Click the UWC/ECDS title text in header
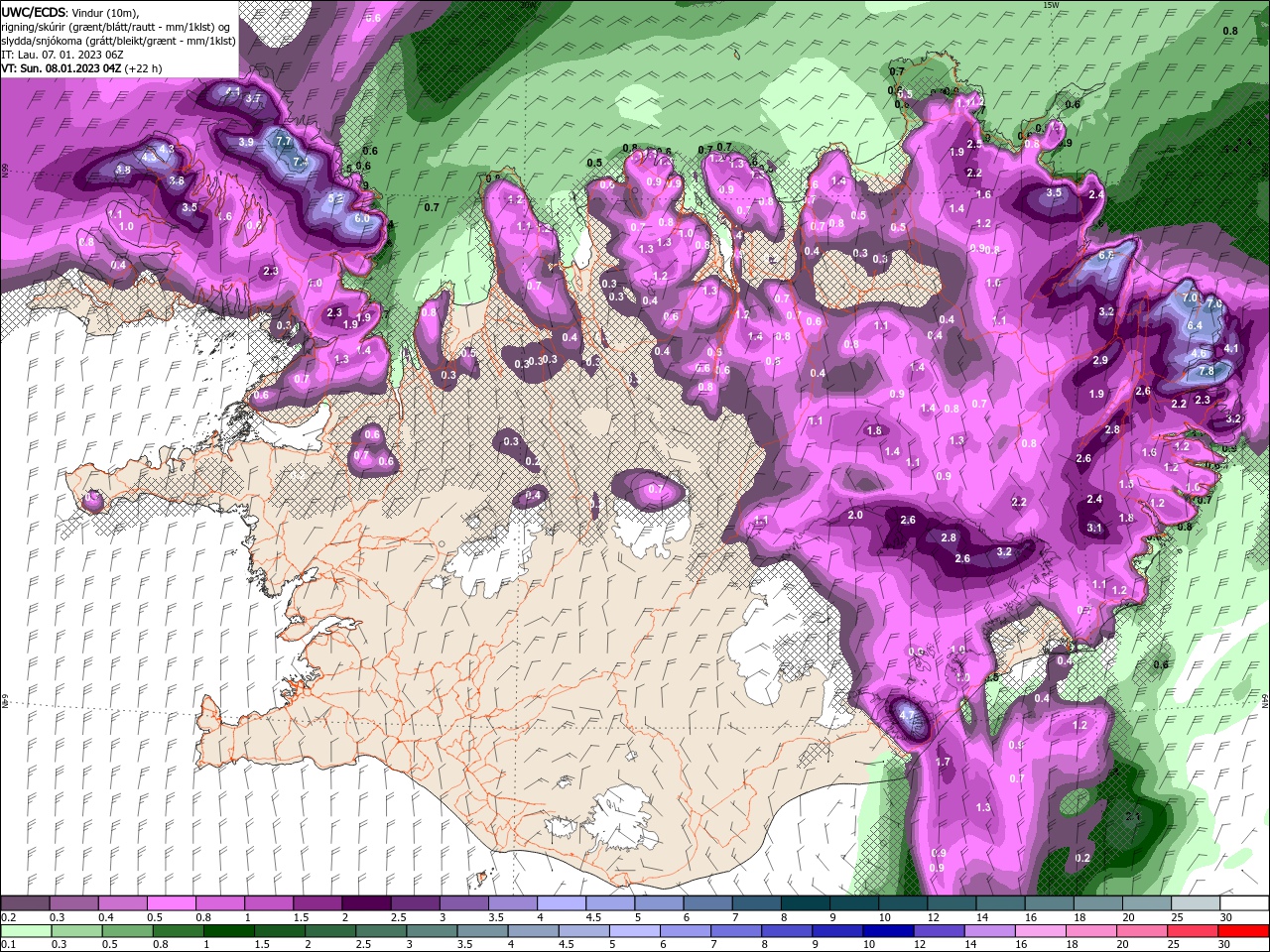This screenshot has height=952, width=1270. [x=34, y=12]
